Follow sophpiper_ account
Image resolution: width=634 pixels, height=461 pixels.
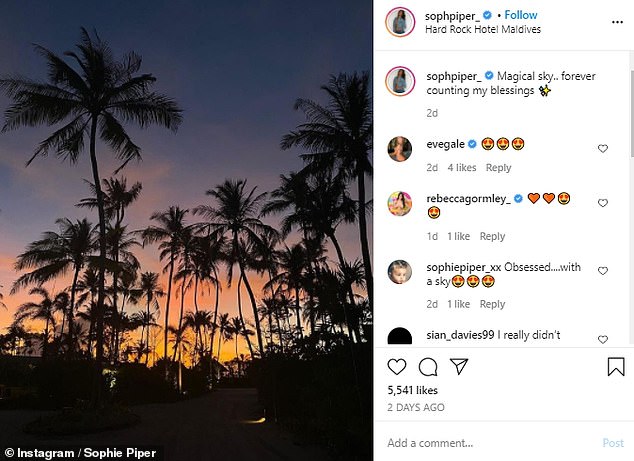point(521,15)
